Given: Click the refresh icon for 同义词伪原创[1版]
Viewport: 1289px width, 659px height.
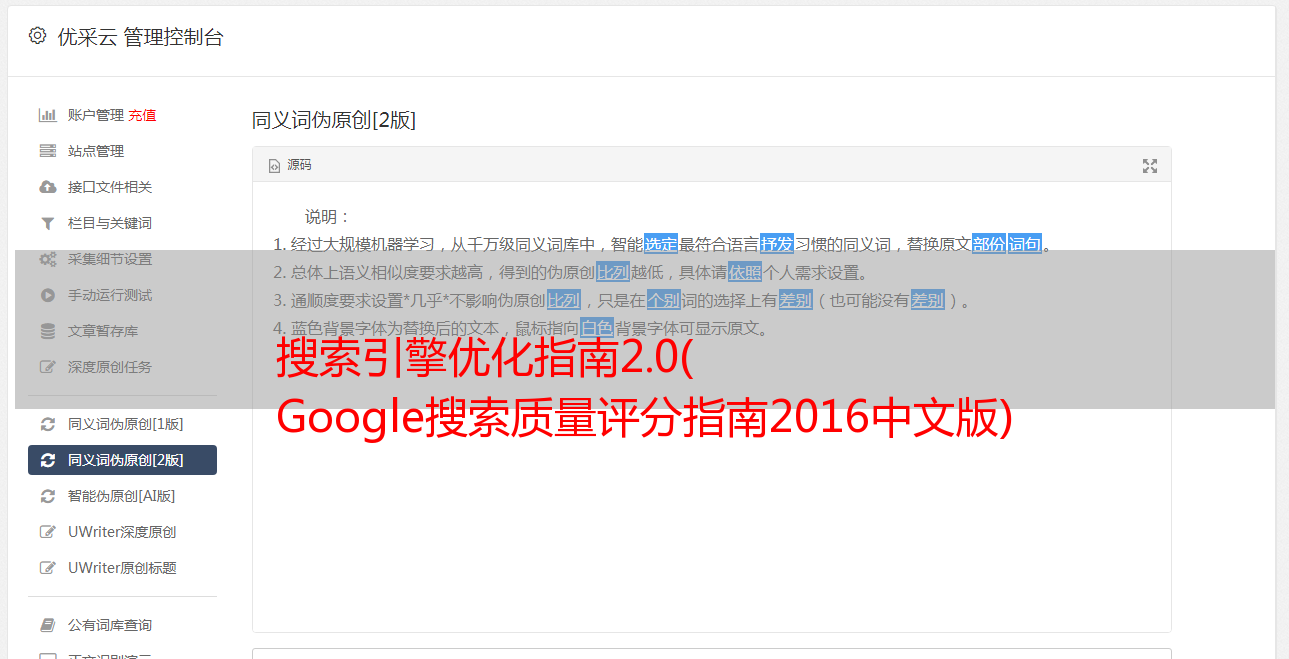Looking at the screenshot, I should click(x=47, y=424).
